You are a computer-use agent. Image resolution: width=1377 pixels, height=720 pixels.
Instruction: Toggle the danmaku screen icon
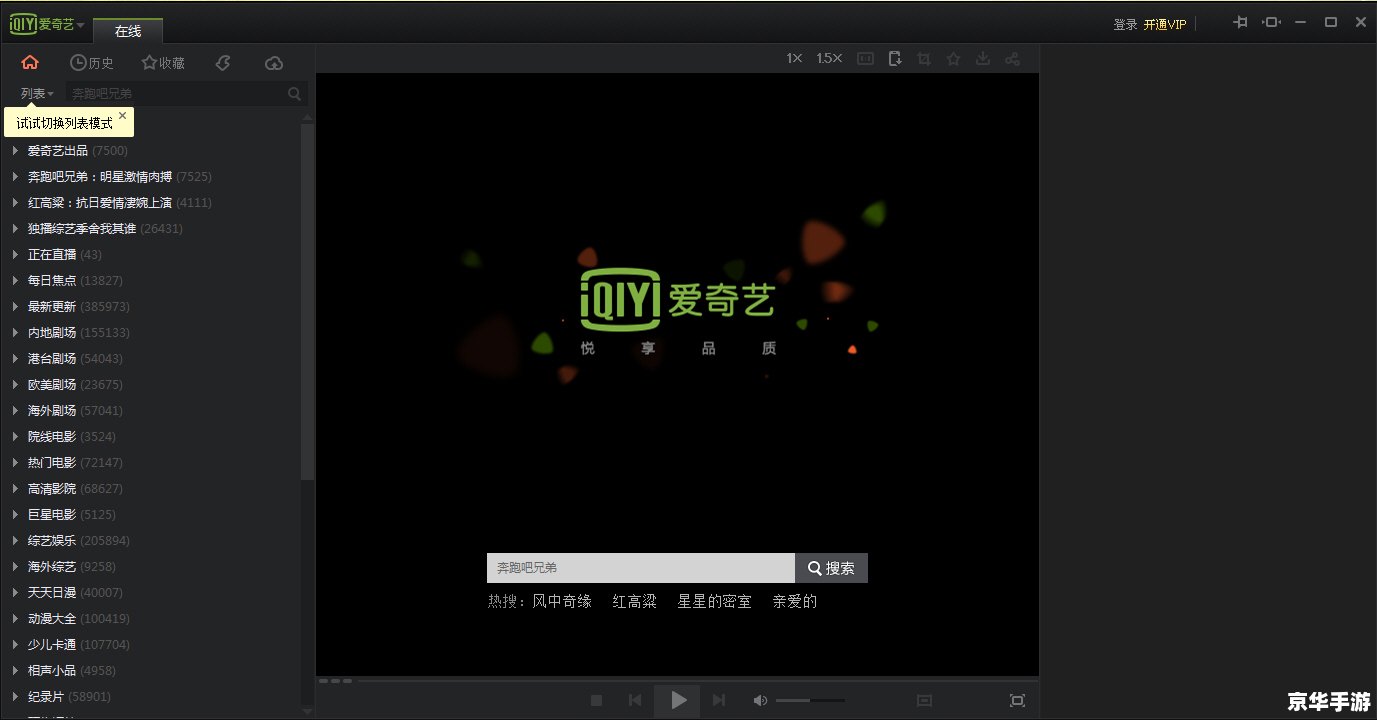click(924, 701)
